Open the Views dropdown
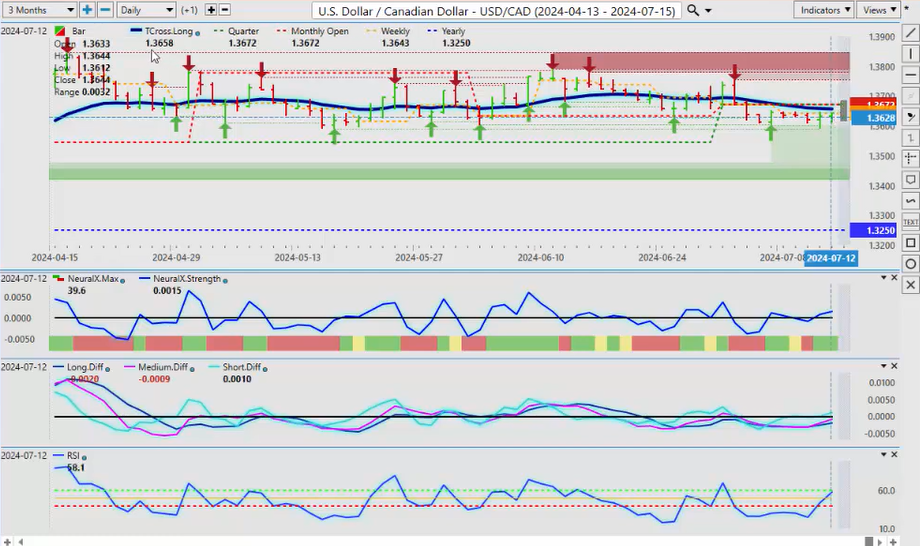 [878, 10]
